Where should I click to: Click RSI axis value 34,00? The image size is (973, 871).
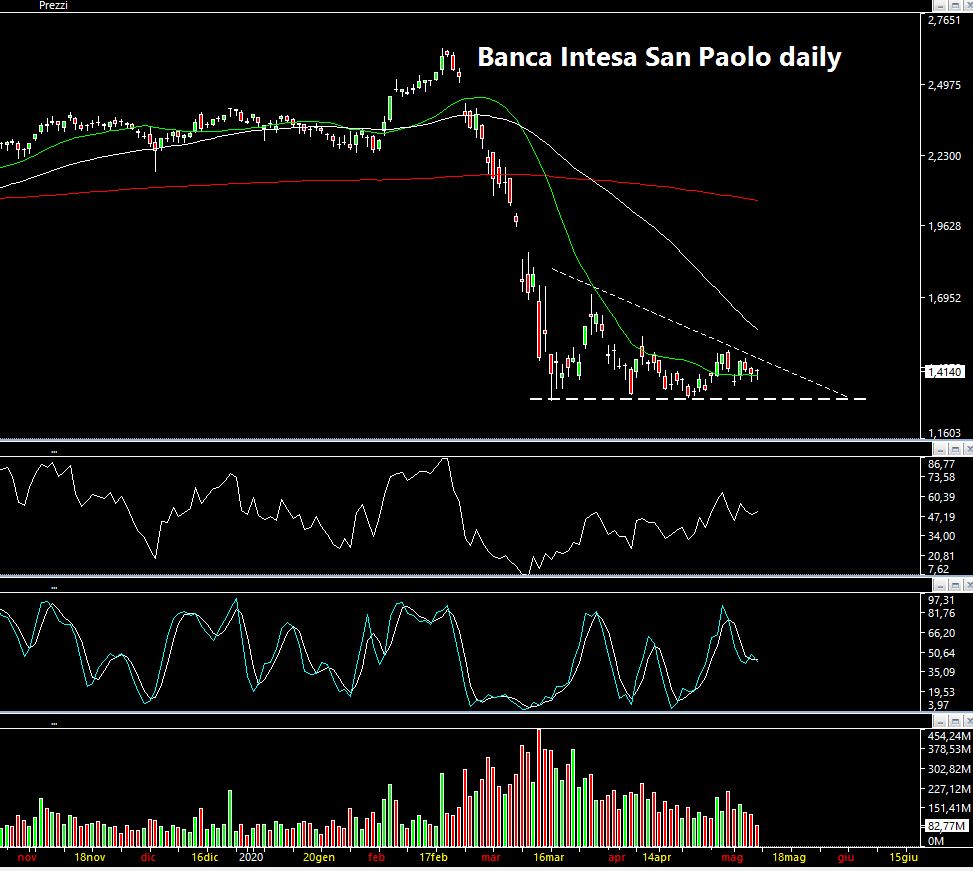[x=941, y=536]
